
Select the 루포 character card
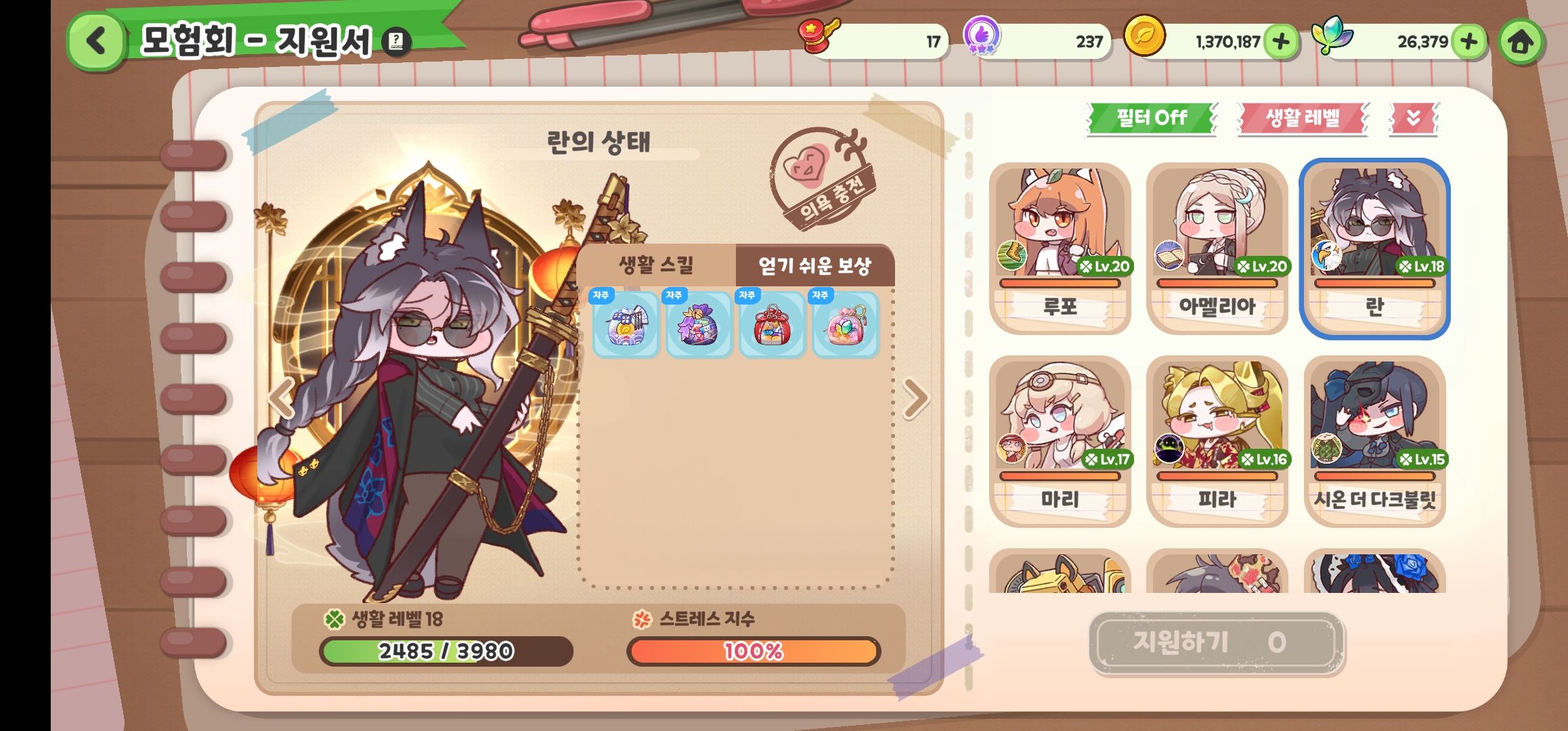pyautogui.click(x=1060, y=248)
